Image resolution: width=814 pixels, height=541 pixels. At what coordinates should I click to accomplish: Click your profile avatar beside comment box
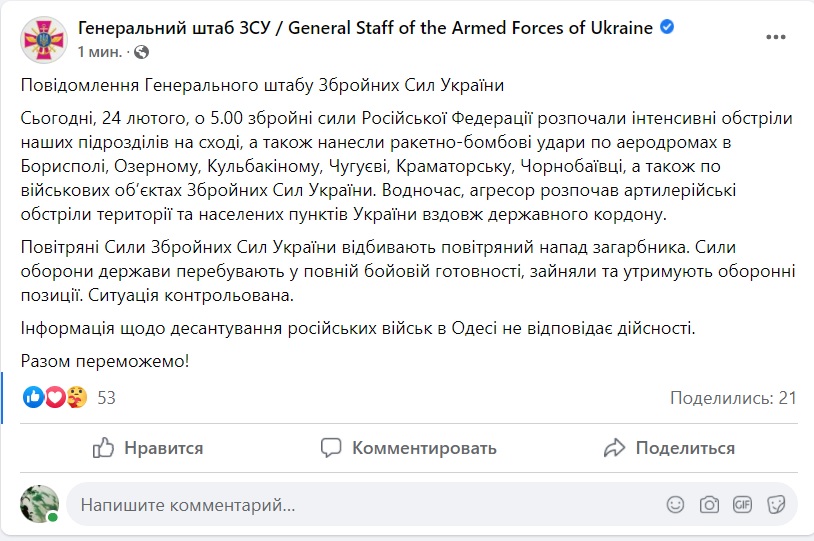(x=40, y=504)
